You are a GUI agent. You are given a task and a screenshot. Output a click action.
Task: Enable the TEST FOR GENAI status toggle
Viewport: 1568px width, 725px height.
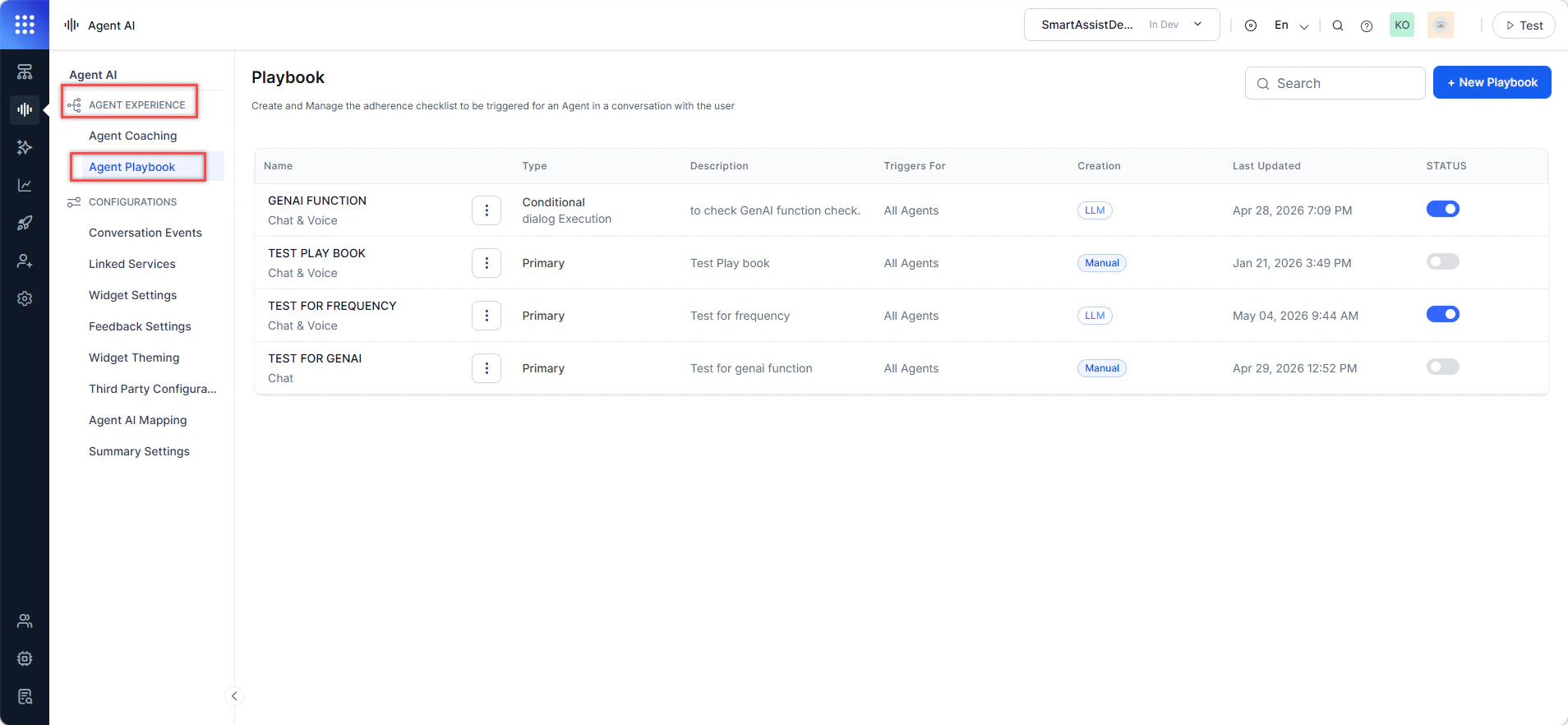coord(1443,367)
